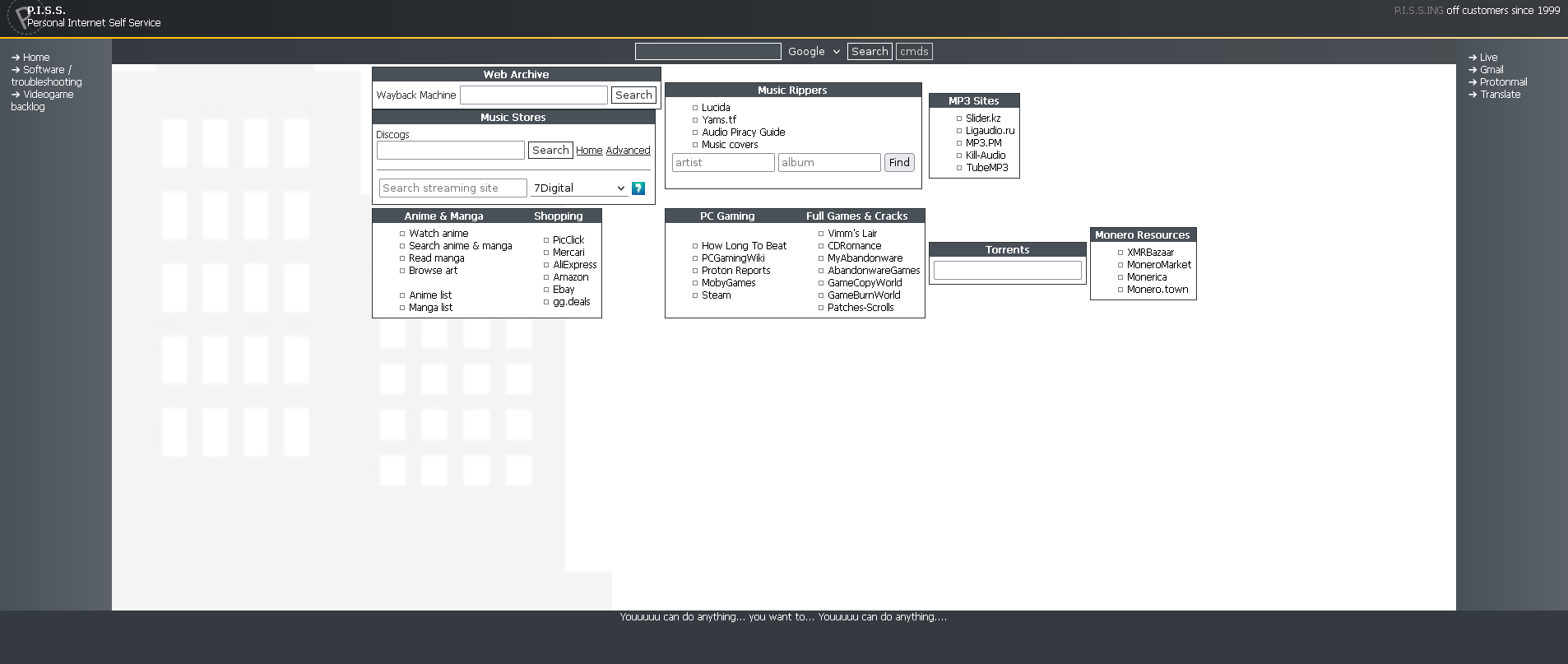Viewport: 1568px width, 664px height.
Task: Focus the Torrents search field
Action: click(1008, 271)
